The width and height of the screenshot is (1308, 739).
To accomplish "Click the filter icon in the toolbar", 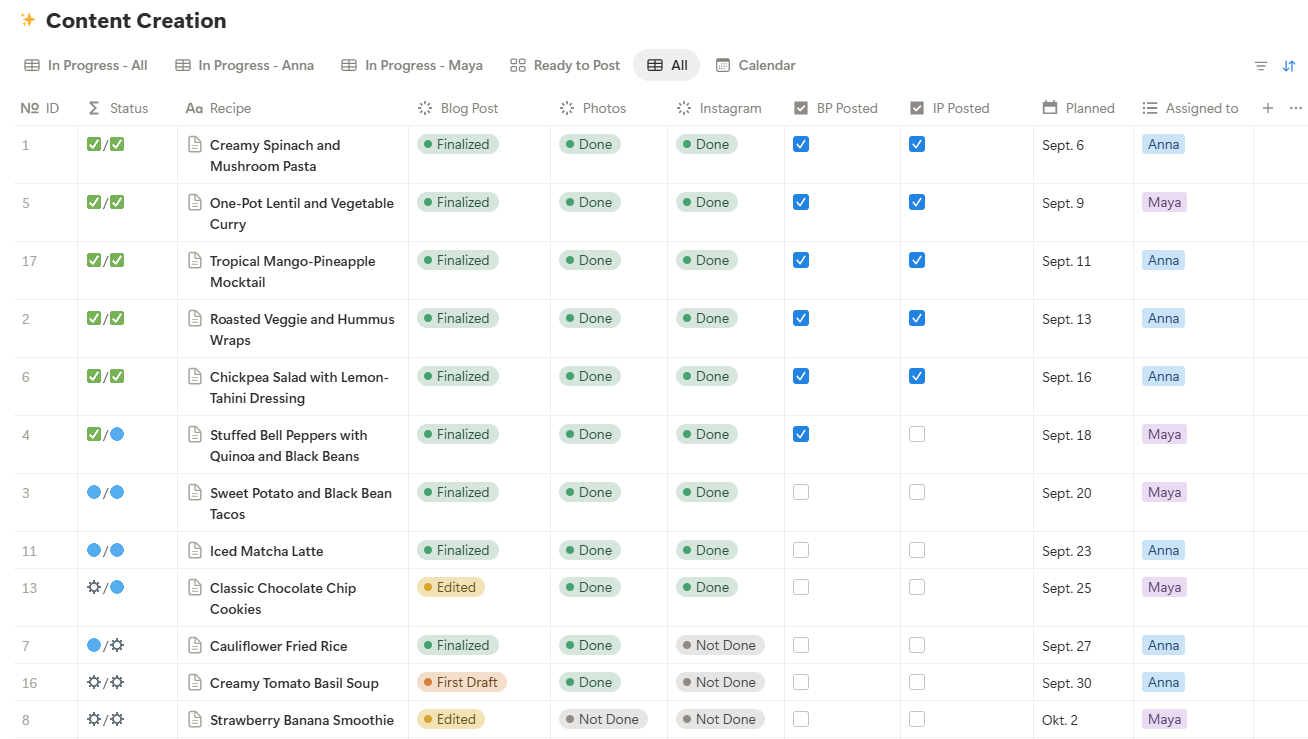I will coord(1261,66).
